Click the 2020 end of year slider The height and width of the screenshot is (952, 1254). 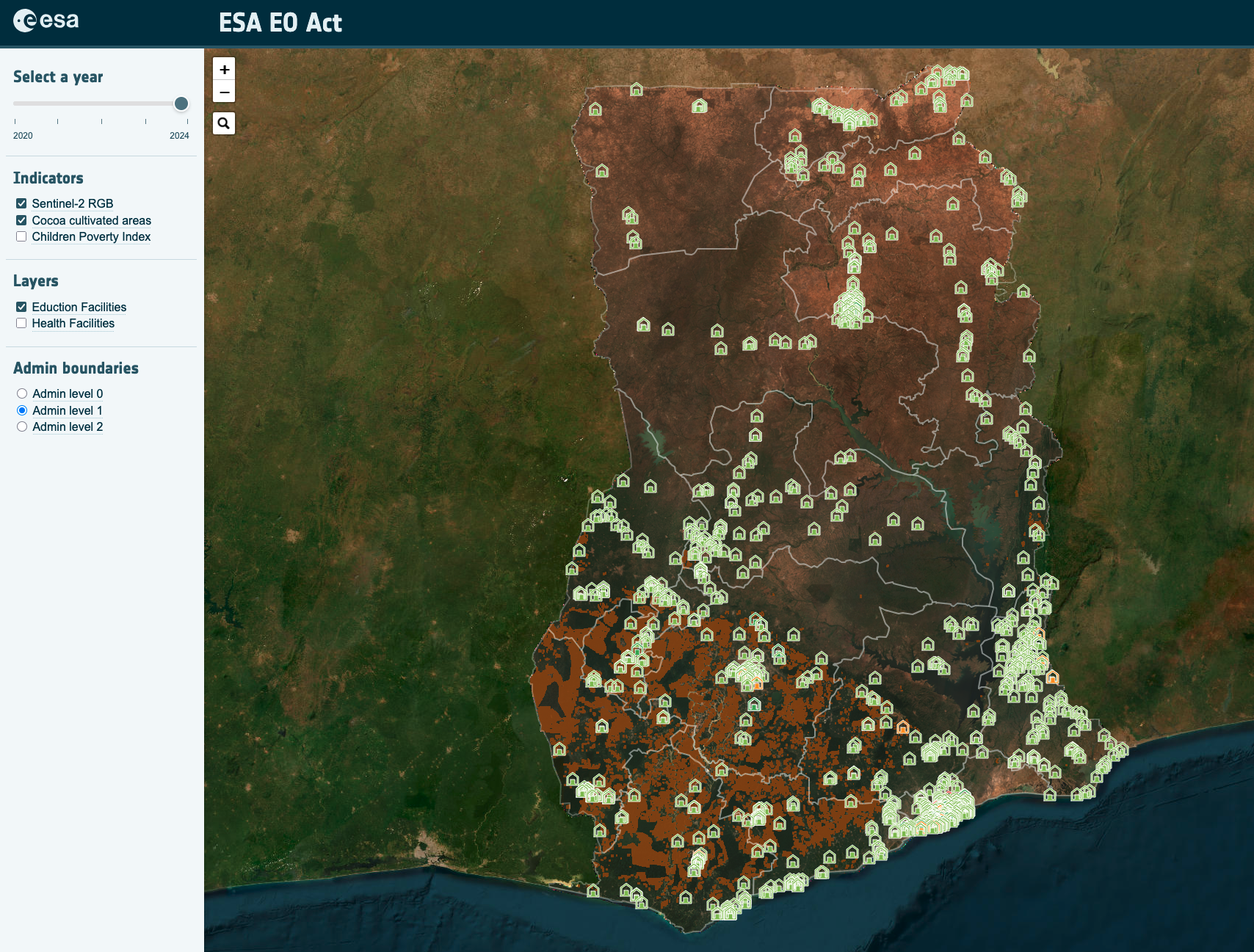pyautogui.click(x=15, y=103)
